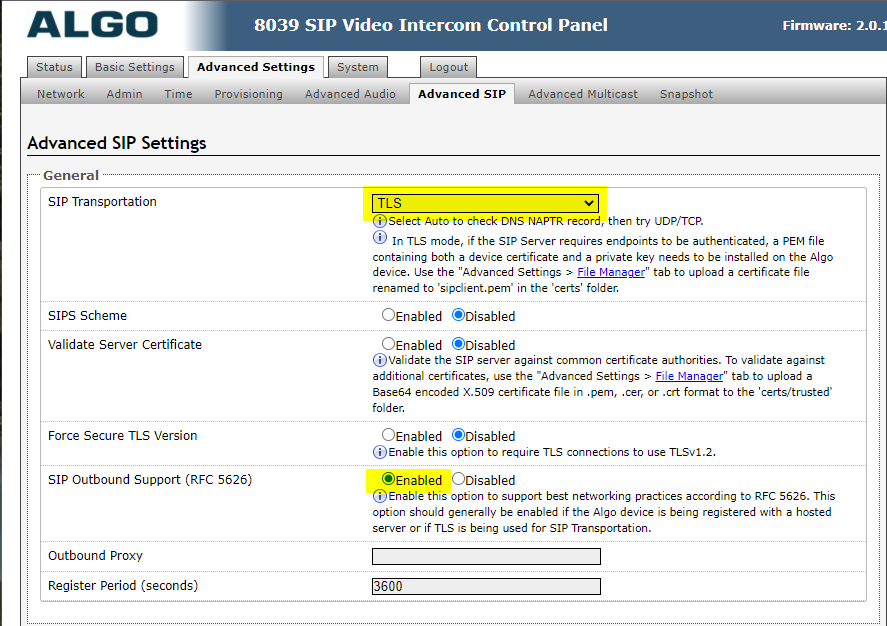
Task: Select Disabled for Force Secure TLS Version
Action: click(x=458, y=435)
